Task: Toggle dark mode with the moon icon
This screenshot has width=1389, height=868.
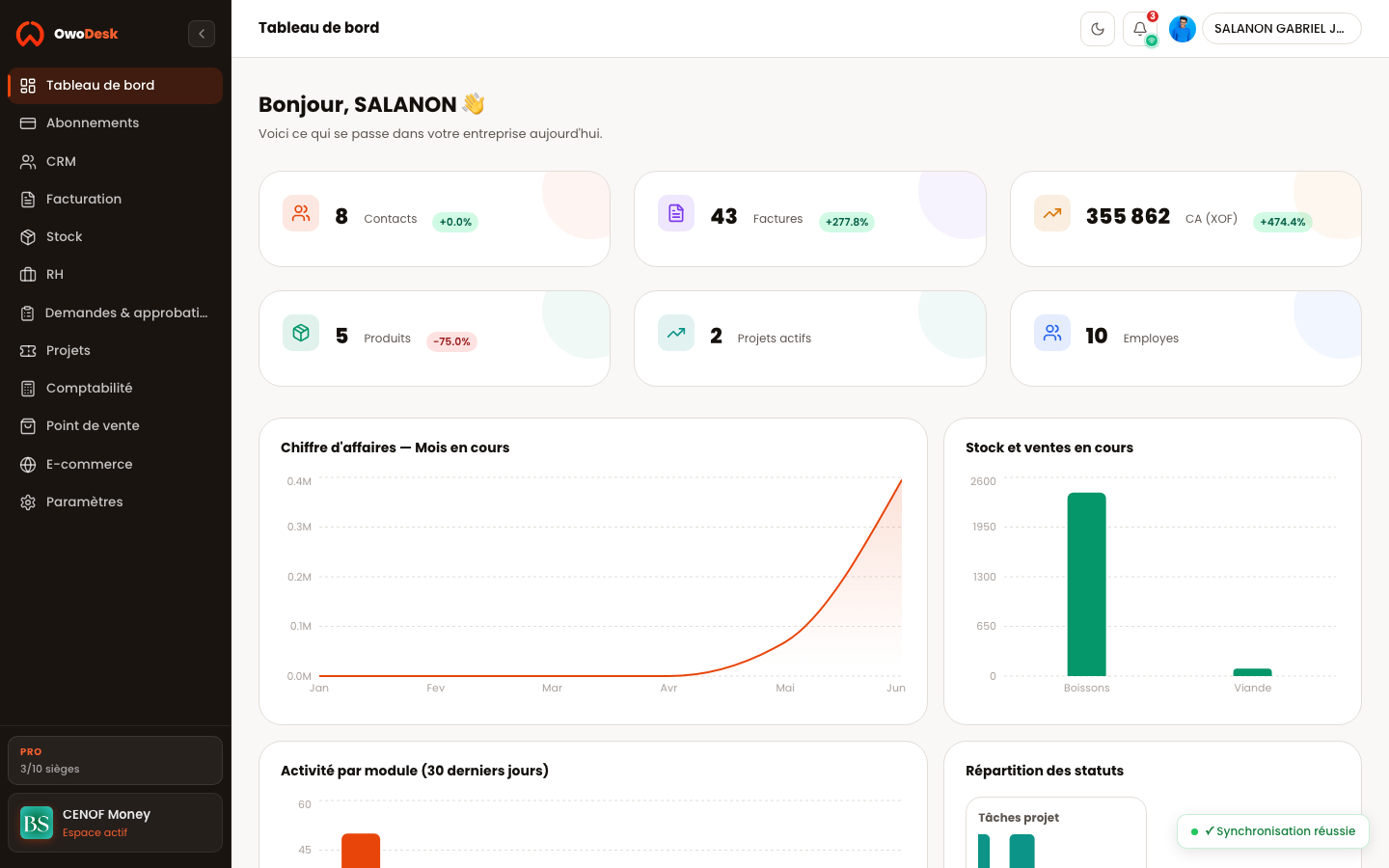Action: (x=1098, y=29)
